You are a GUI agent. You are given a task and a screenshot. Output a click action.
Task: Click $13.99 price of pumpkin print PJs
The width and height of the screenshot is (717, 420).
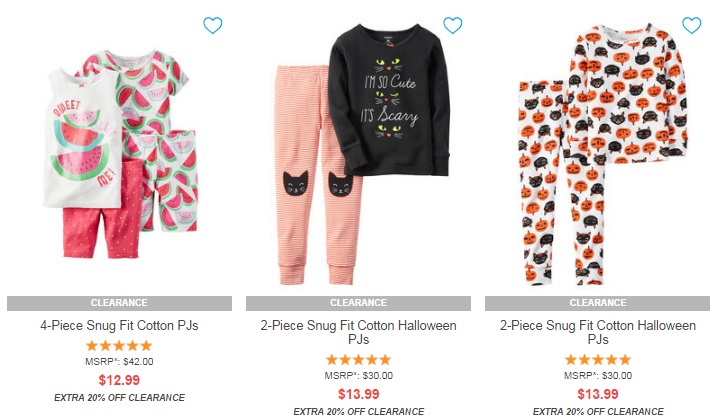point(598,394)
